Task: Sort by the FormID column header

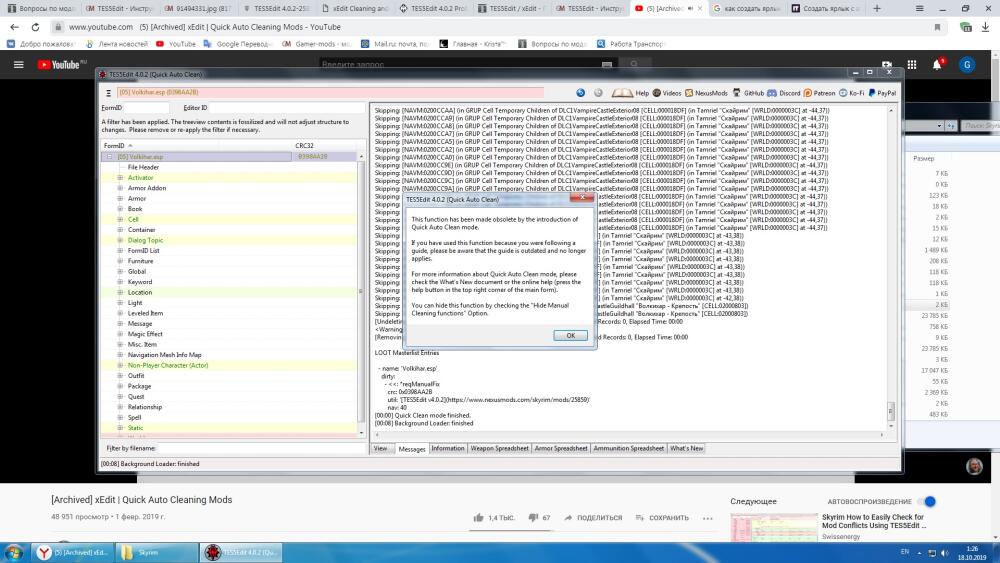Action: click(197, 146)
